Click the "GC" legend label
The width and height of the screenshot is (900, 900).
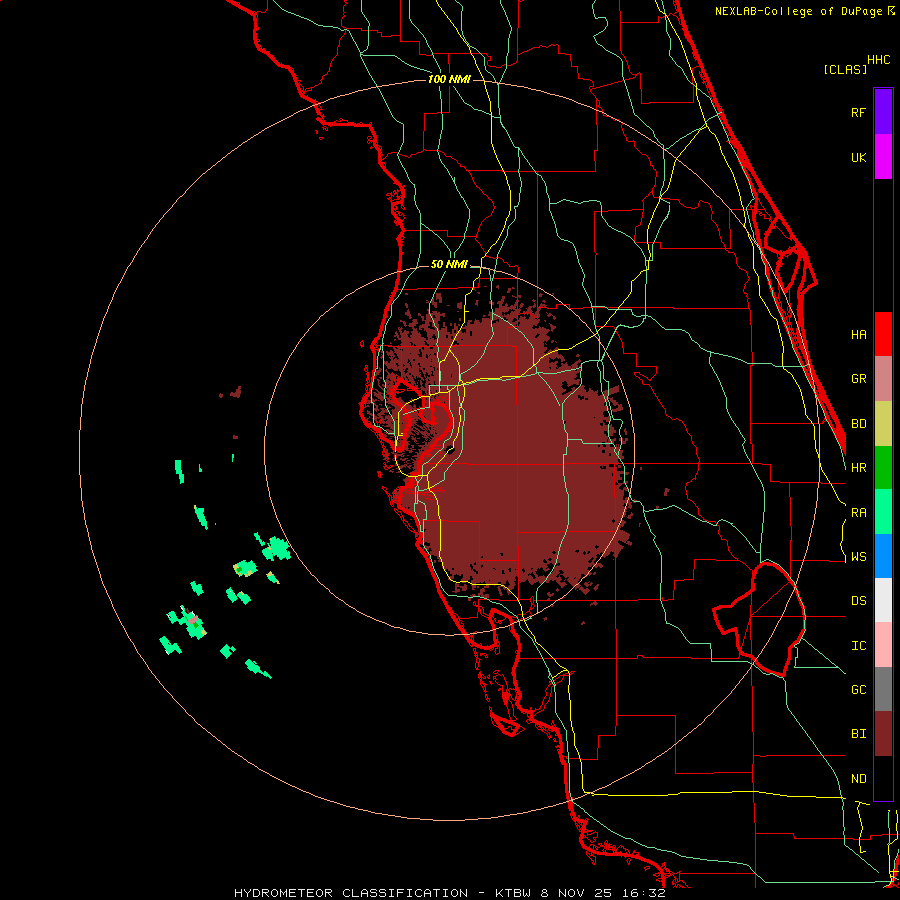pos(859,690)
